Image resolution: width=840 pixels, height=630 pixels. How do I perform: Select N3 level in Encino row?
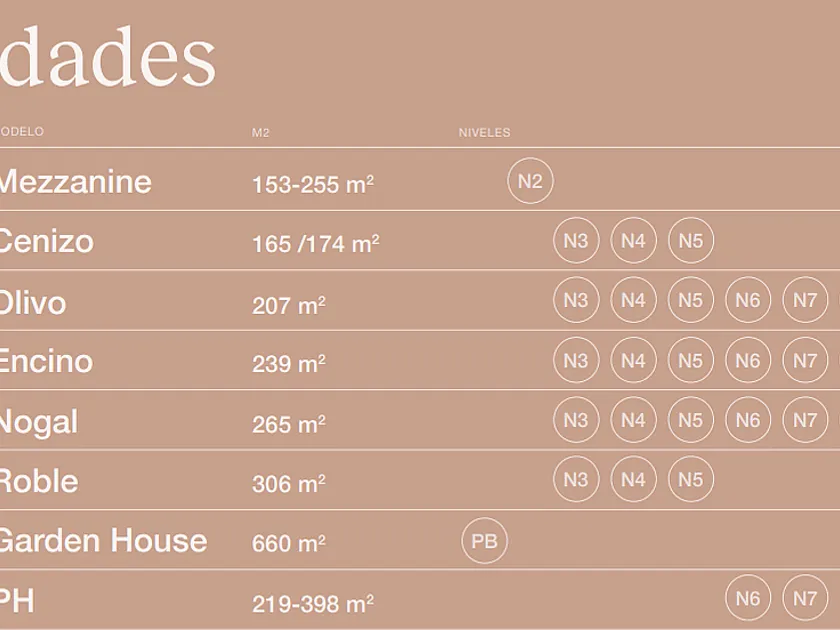click(x=576, y=360)
